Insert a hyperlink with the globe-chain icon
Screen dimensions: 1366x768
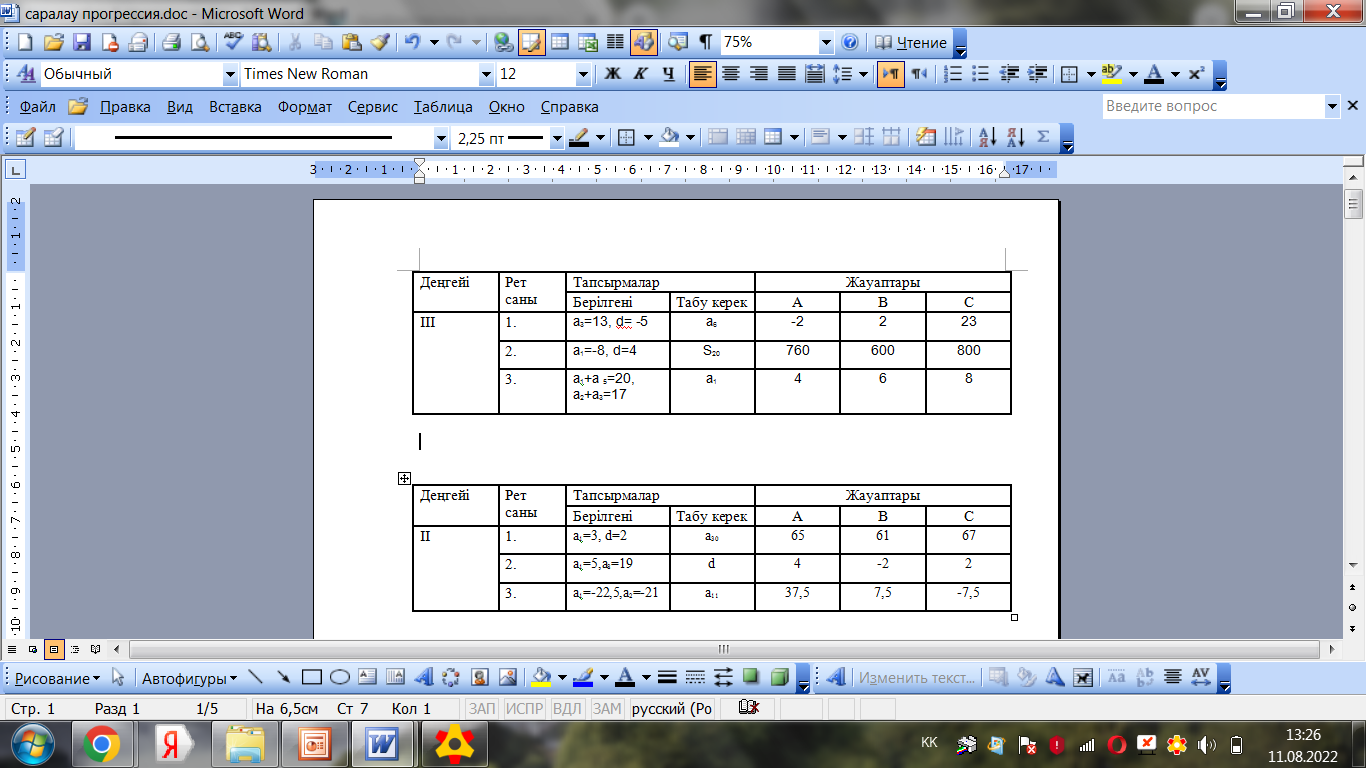tap(503, 43)
